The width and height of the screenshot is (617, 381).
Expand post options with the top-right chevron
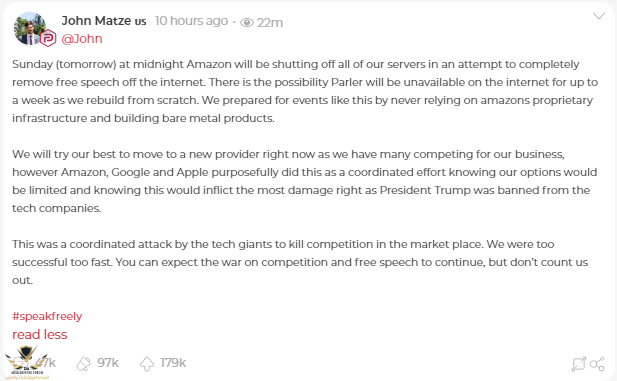pyautogui.click(x=599, y=16)
